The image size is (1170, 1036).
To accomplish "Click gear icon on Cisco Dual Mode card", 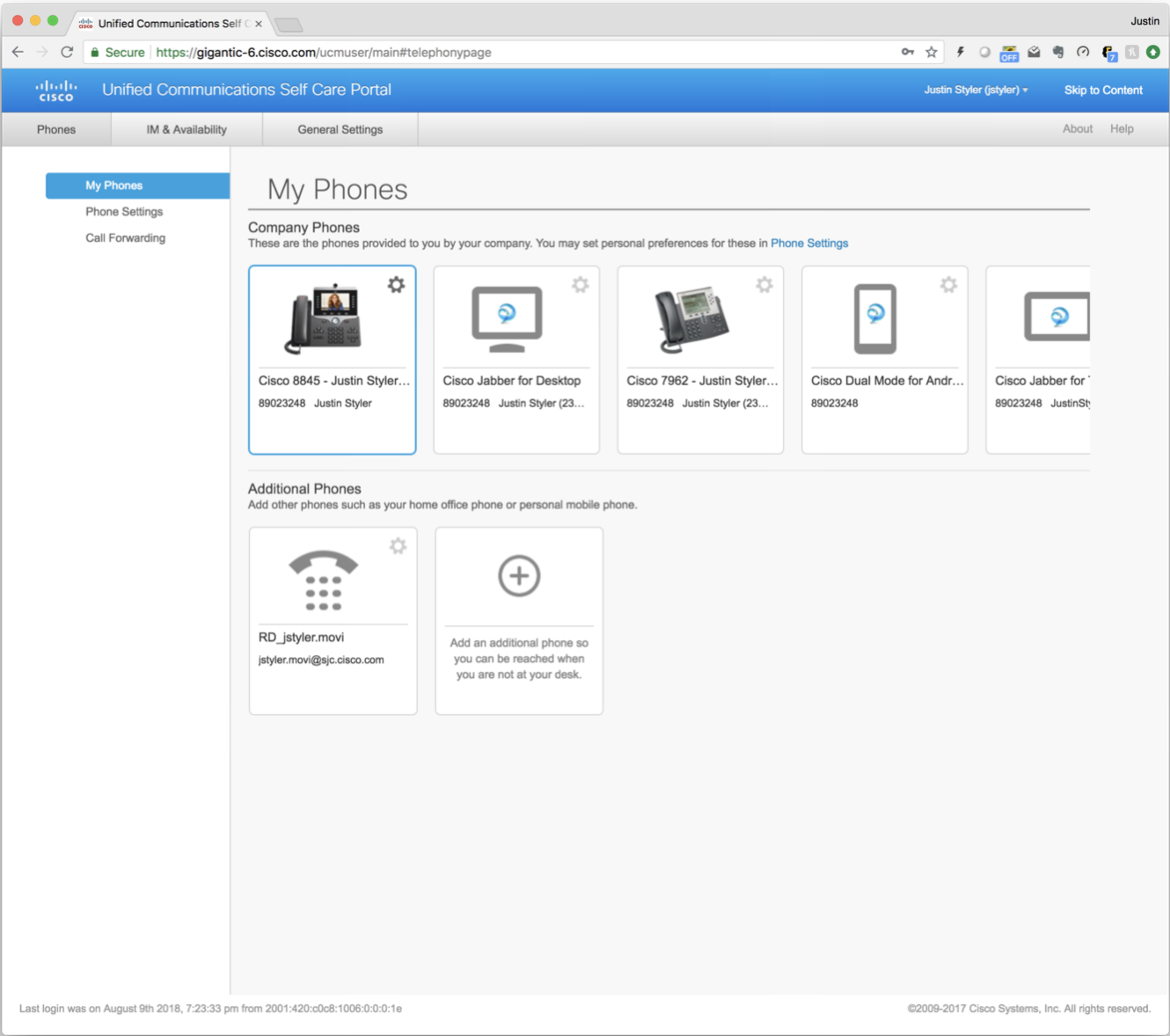I will 948,285.
